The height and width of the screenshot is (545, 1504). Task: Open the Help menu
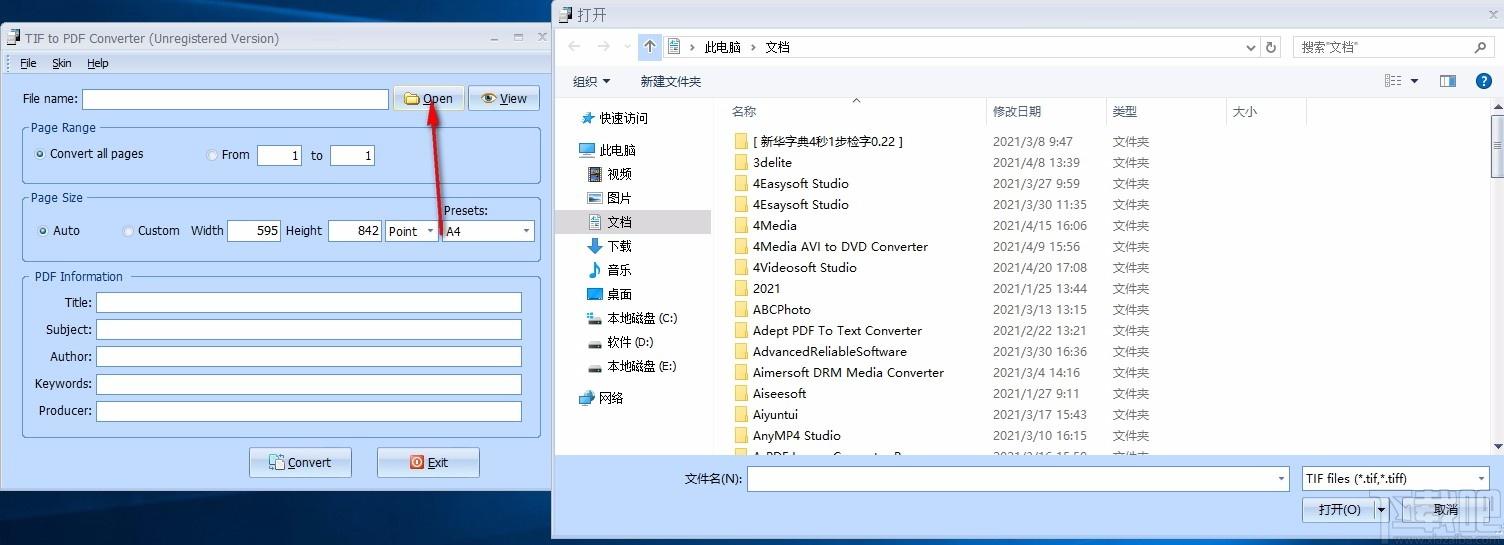[x=98, y=63]
